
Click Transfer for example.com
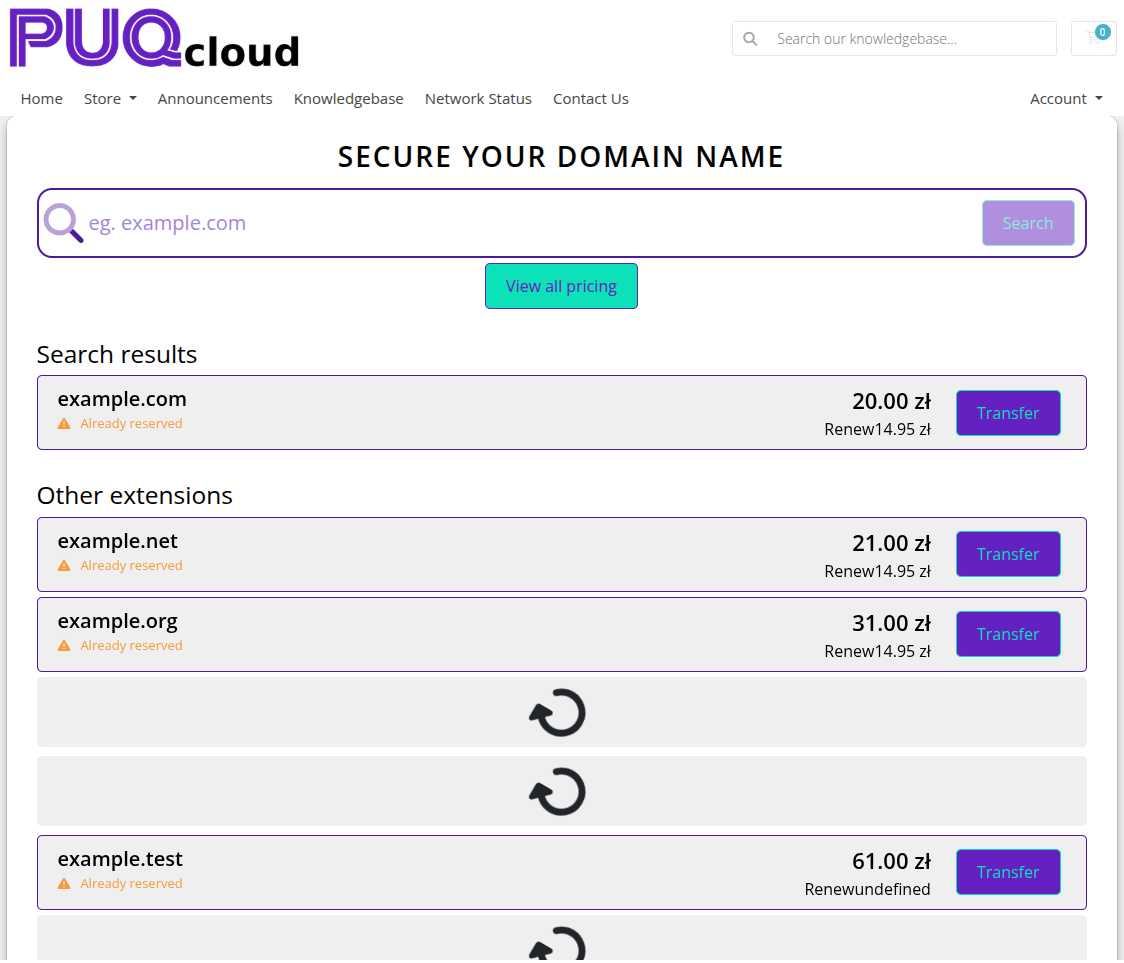1008,413
